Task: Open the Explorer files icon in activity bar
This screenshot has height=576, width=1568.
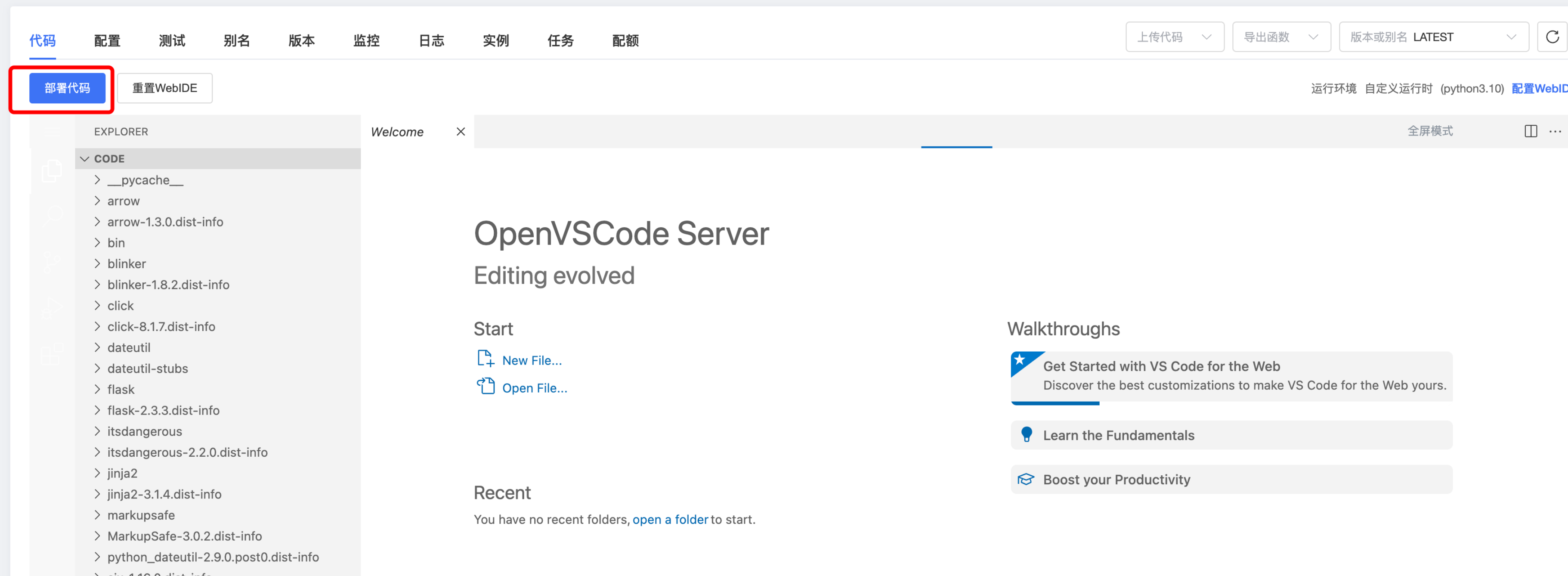Action: click(x=52, y=171)
